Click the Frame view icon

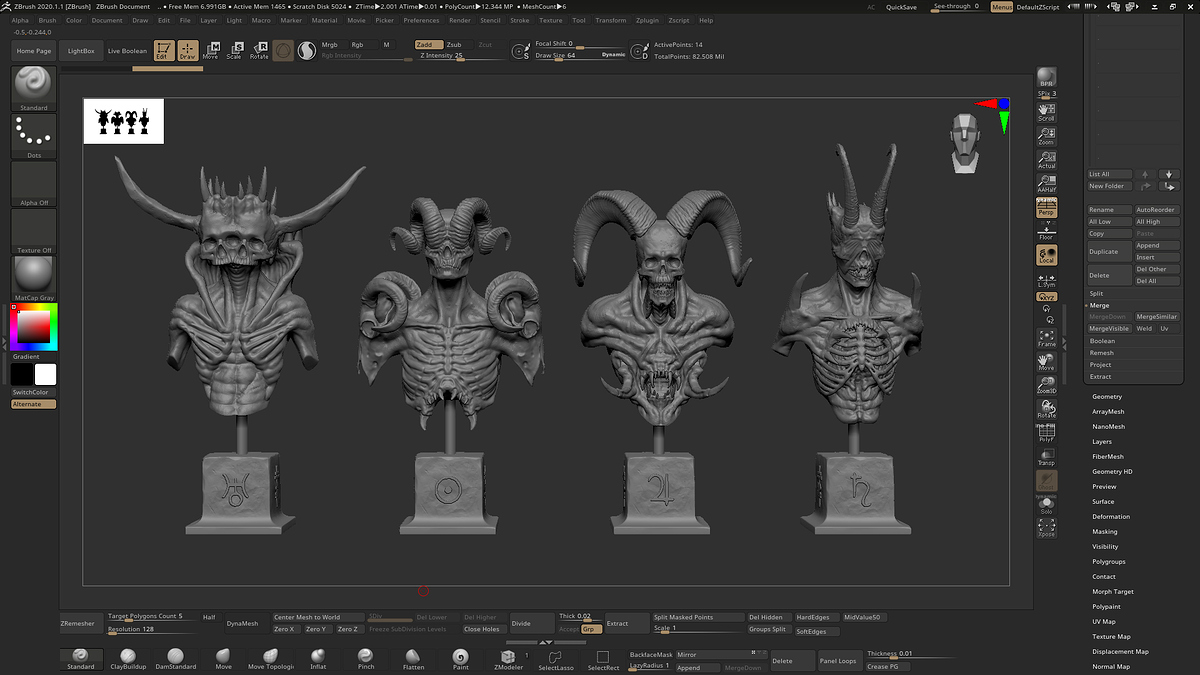coord(1046,338)
